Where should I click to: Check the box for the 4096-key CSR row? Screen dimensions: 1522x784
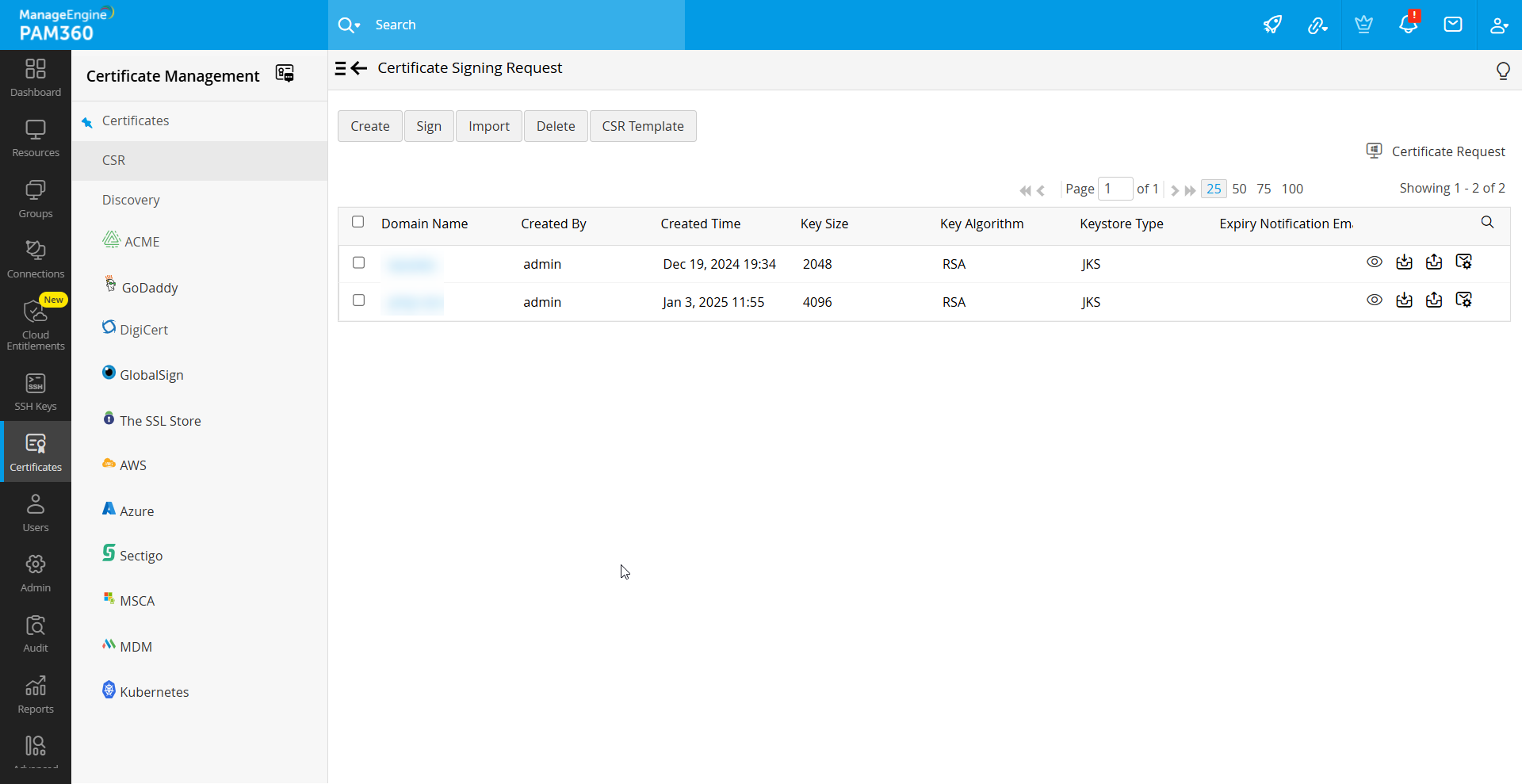359,300
